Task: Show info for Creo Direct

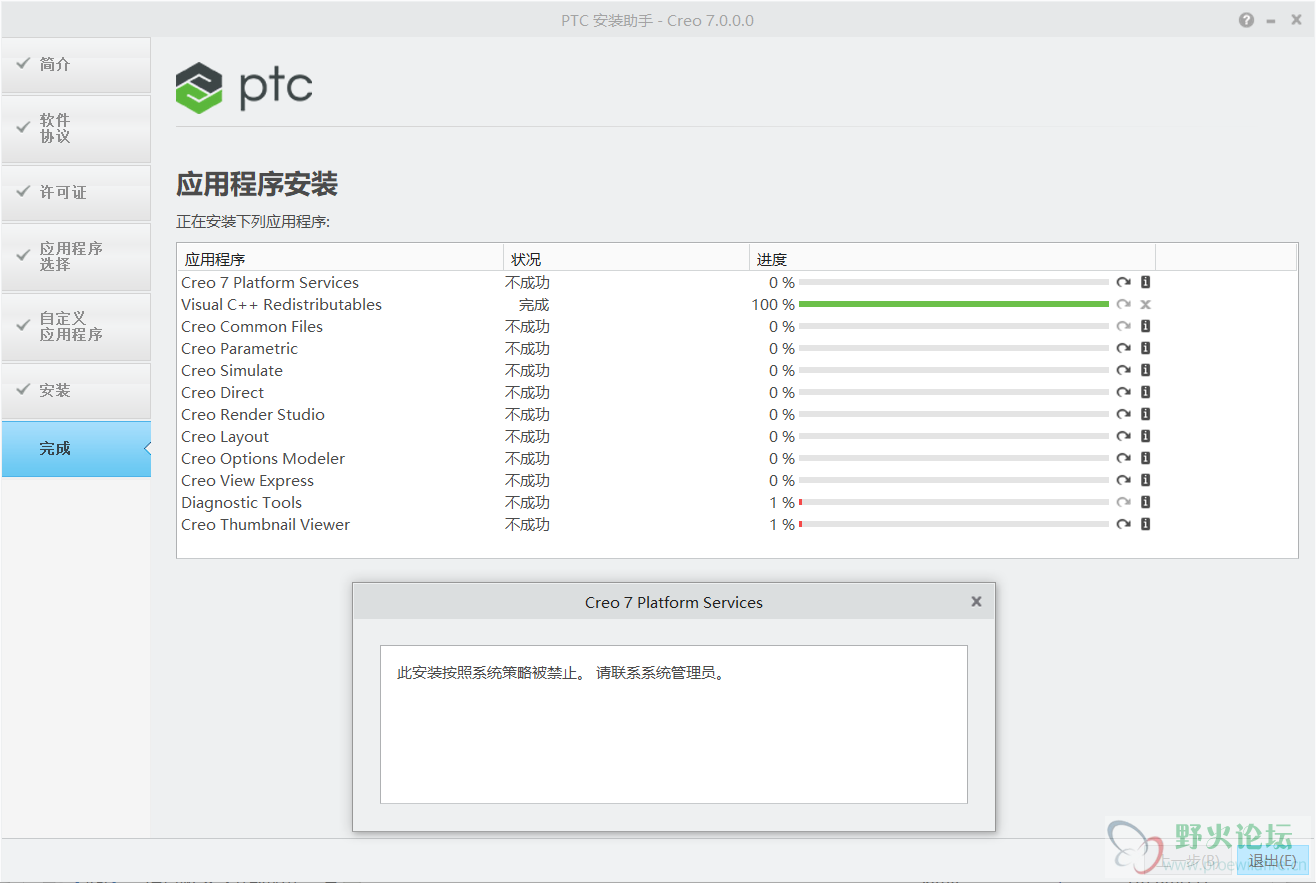Action: click(x=1146, y=392)
